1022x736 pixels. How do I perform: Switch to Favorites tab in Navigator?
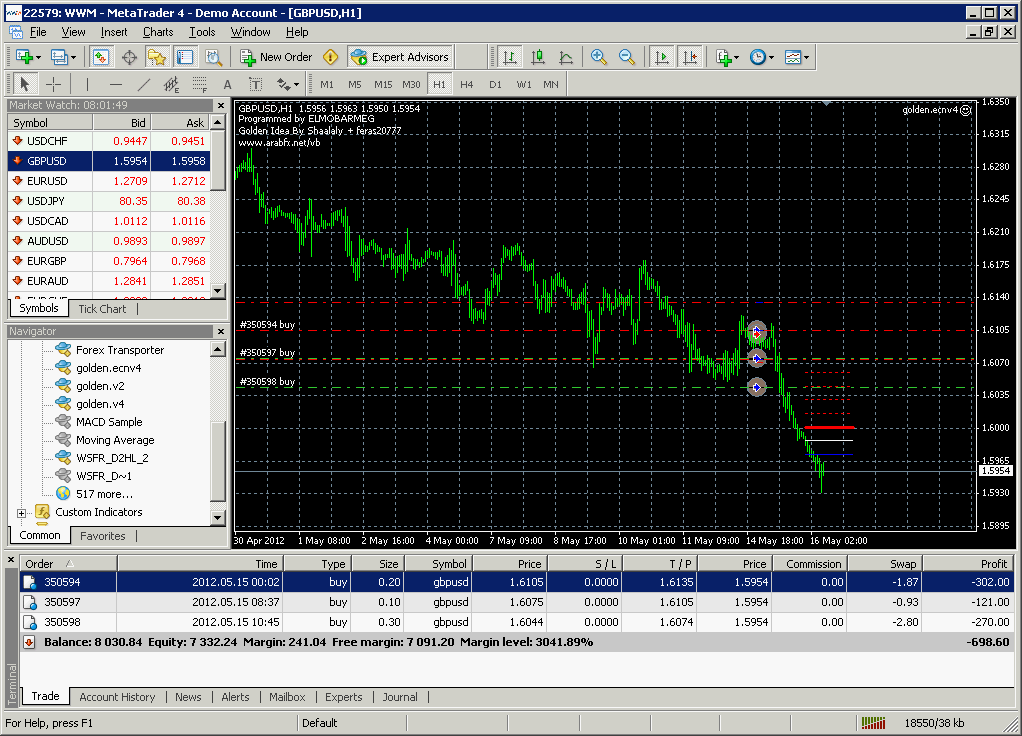tap(102, 536)
